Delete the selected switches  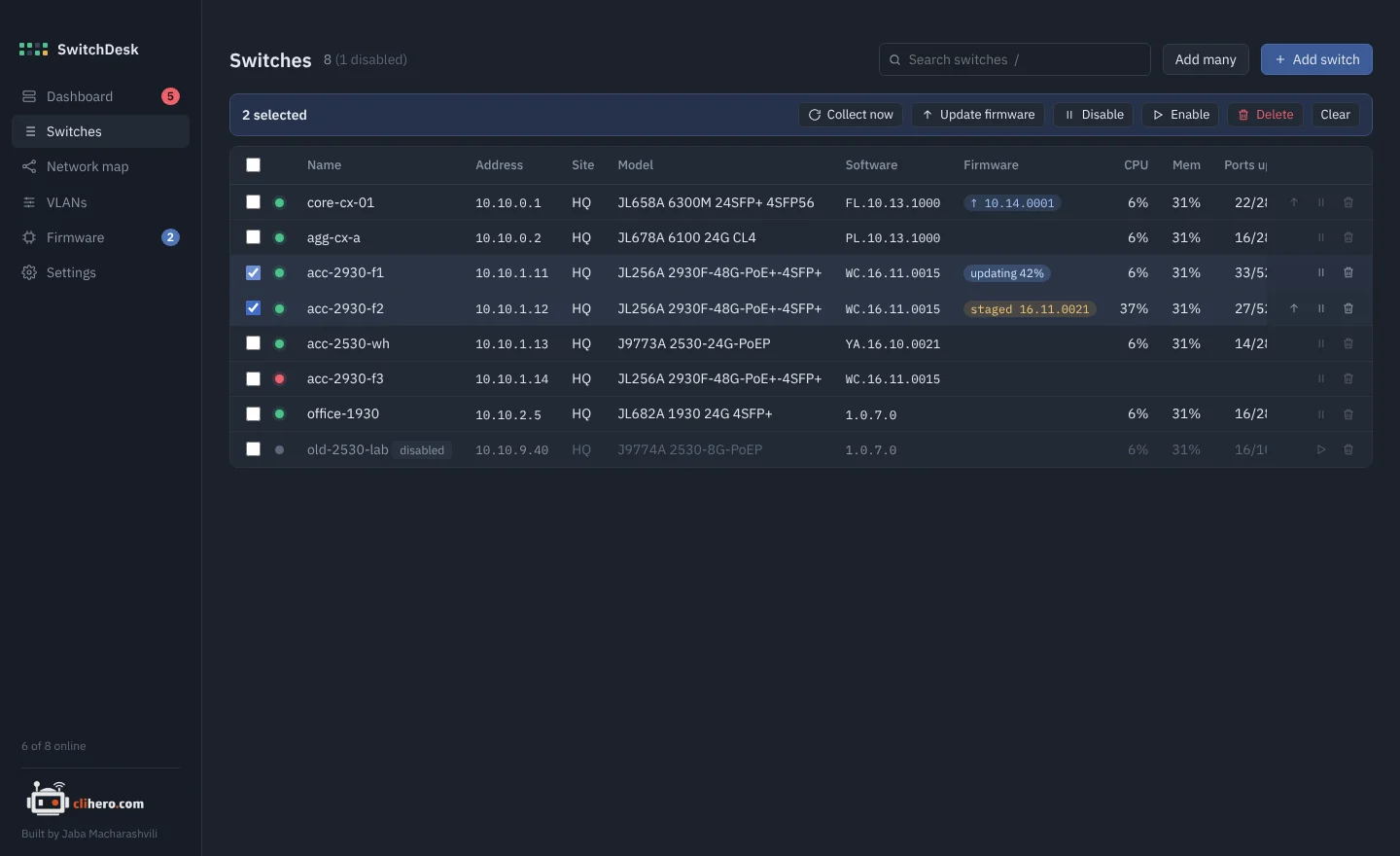[1266, 115]
